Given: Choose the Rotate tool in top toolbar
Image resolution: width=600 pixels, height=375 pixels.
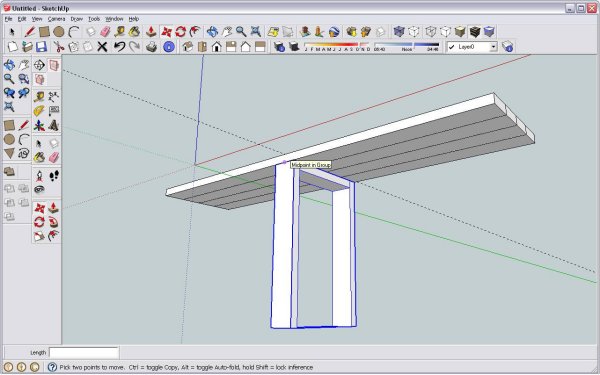Looking at the screenshot, I should point(181,32).
